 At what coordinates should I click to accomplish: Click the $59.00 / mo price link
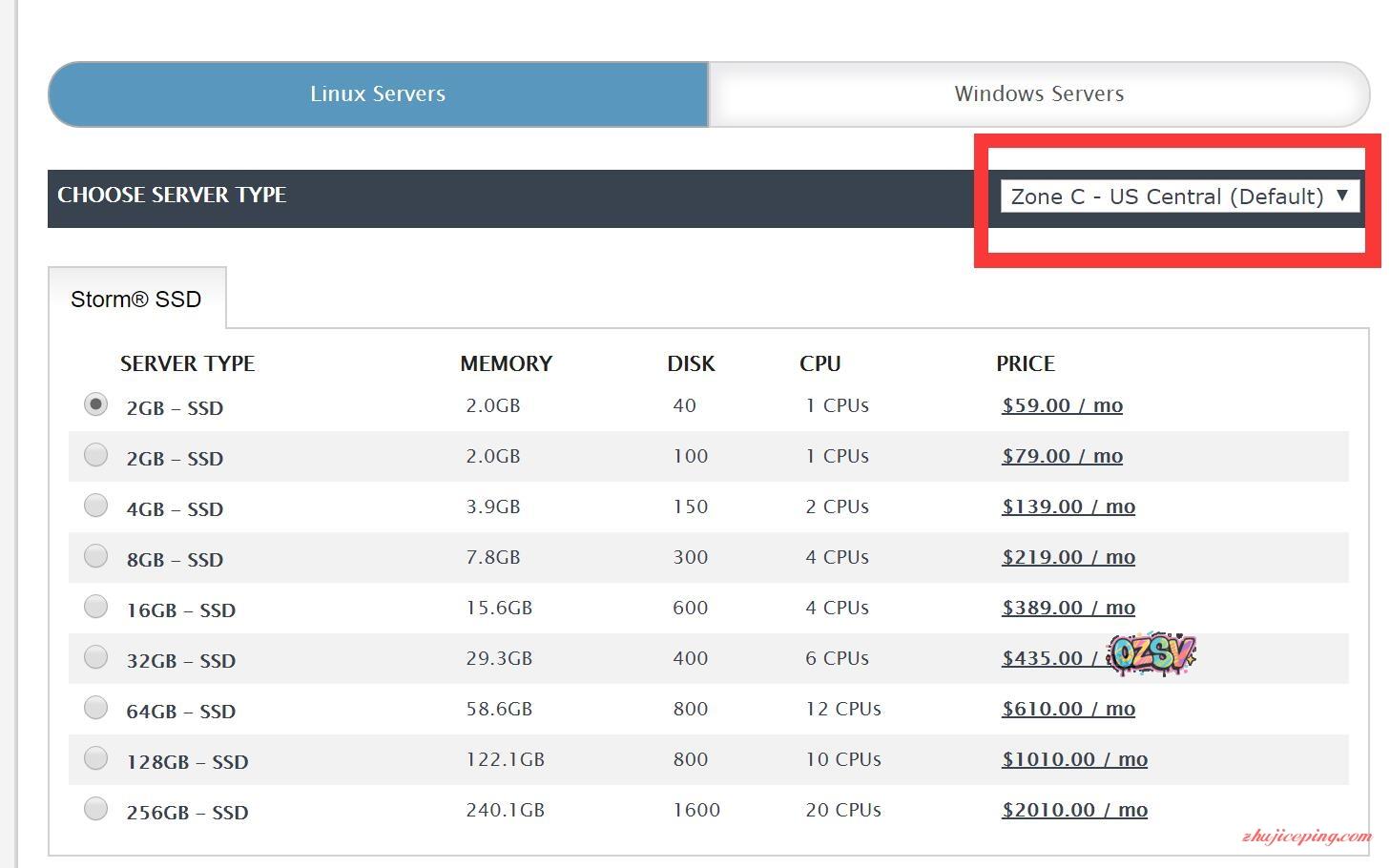pyautogui.click(x=1062, y=405)
